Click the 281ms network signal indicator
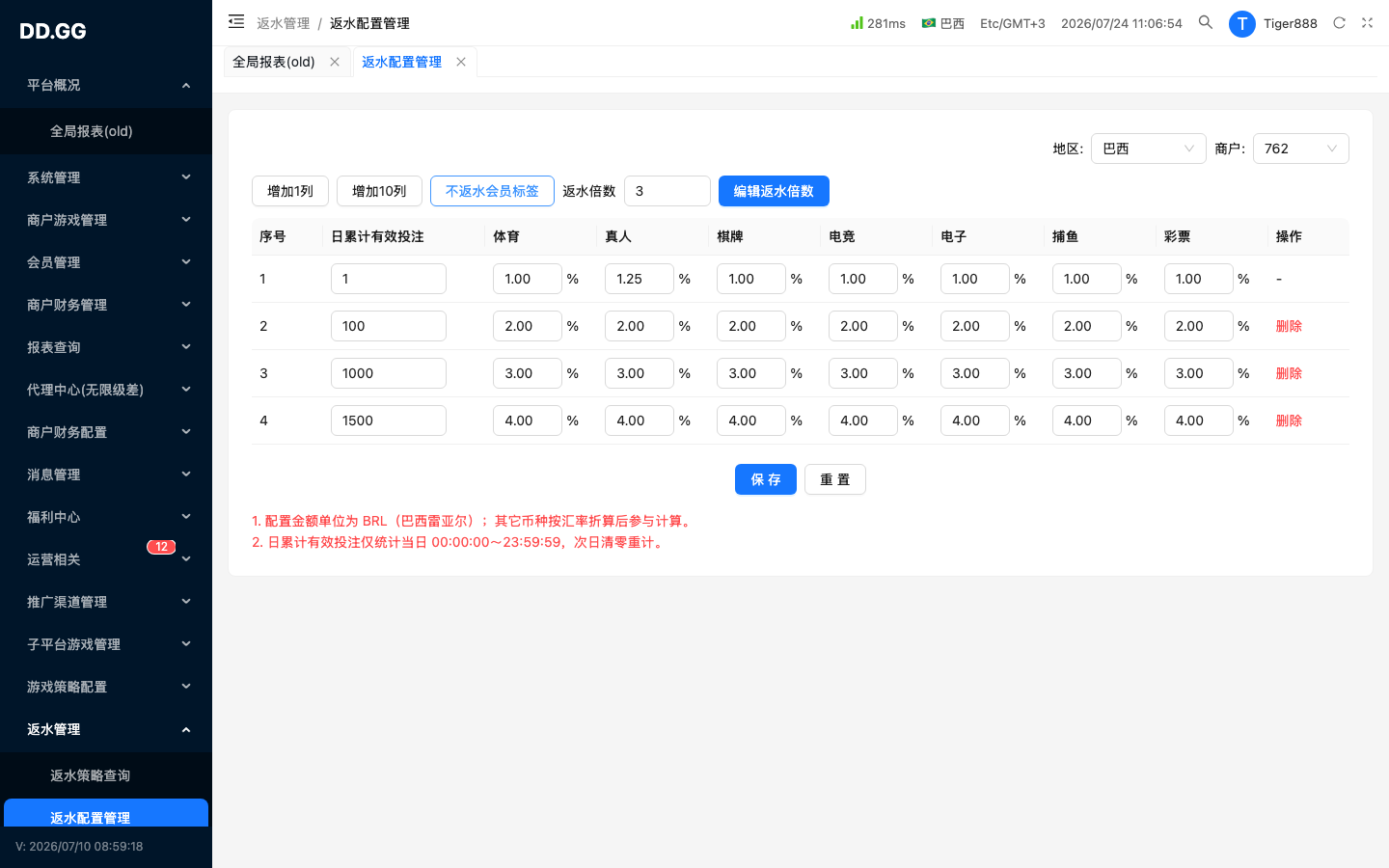This screenshot has width=1389, height=868. coord(878,23)
